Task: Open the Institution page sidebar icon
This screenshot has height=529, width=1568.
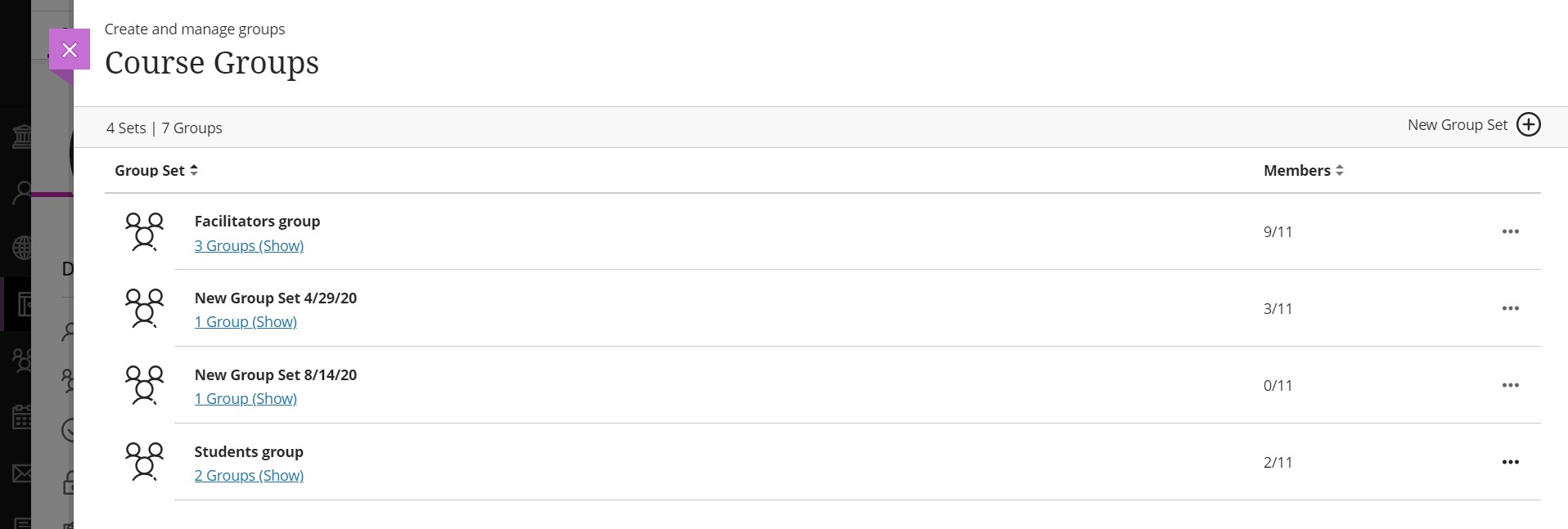Action: [21, 137]
